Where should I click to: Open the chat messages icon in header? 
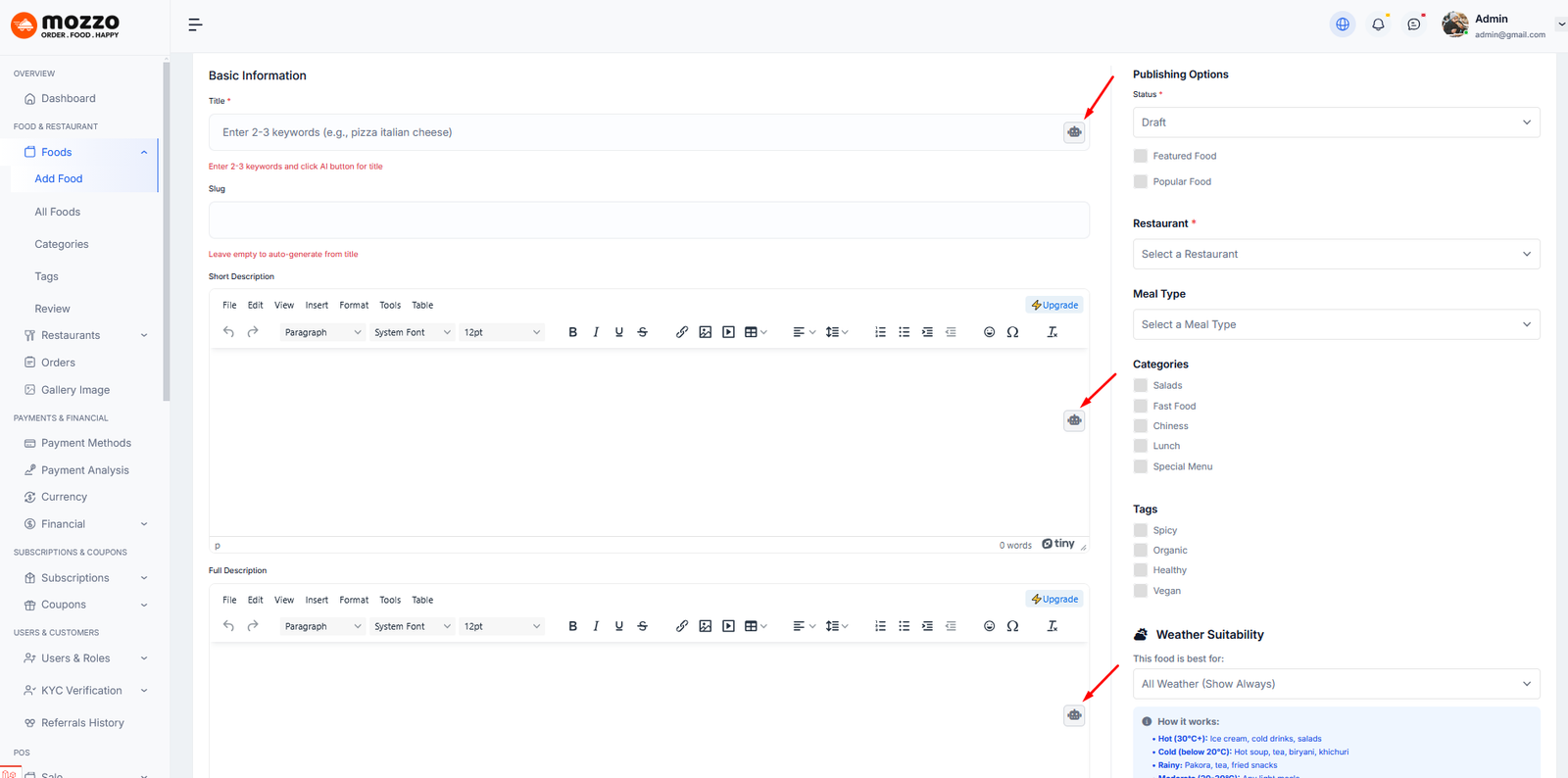(x=1413, y=24)
